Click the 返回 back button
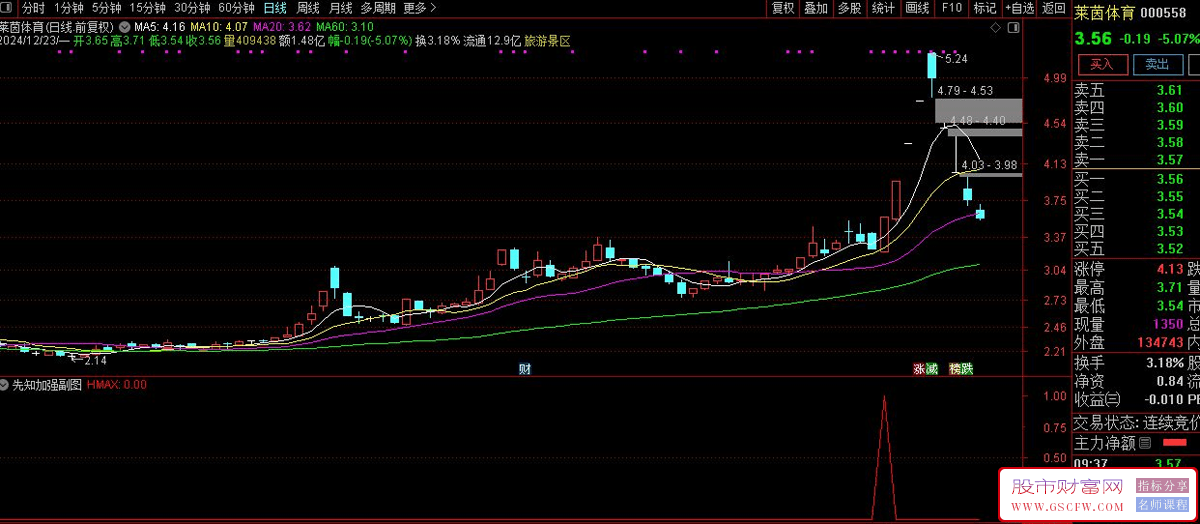The image size is (1200, 524). pos(1054,8)
